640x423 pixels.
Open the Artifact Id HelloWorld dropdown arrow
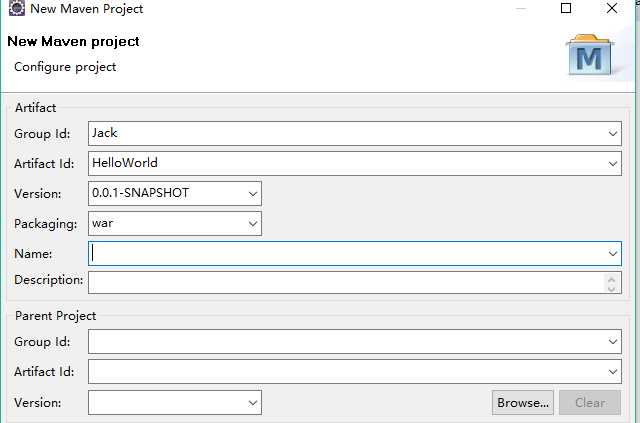(613, 164)
